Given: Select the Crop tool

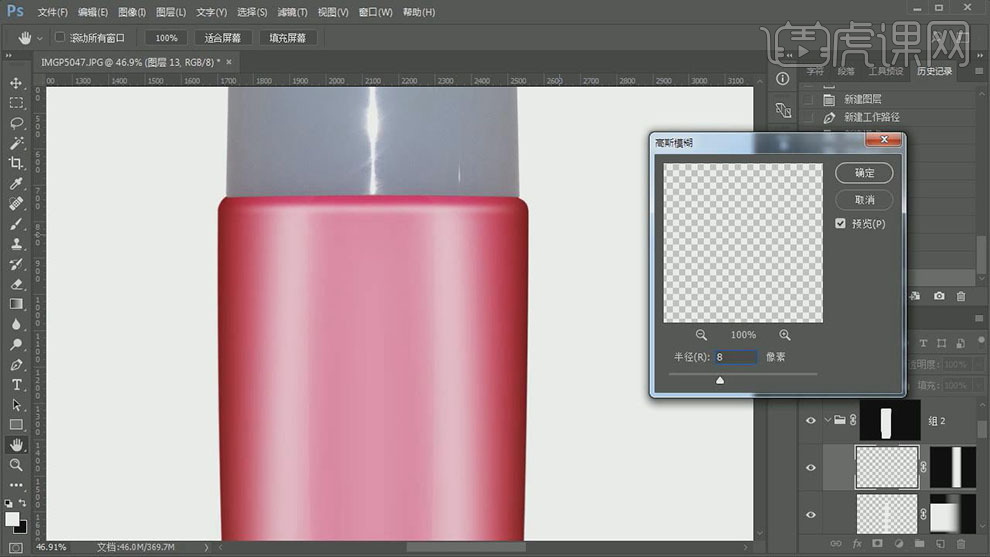Looking at the screenshot, I should (x=16, y=163).
